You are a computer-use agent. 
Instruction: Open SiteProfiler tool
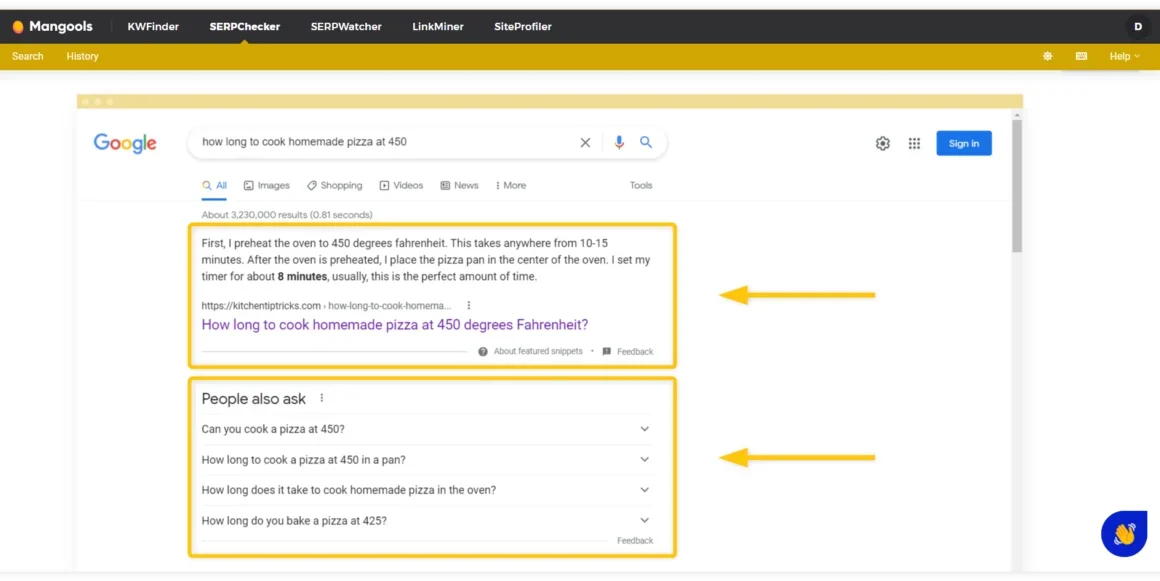pos(523,27)
